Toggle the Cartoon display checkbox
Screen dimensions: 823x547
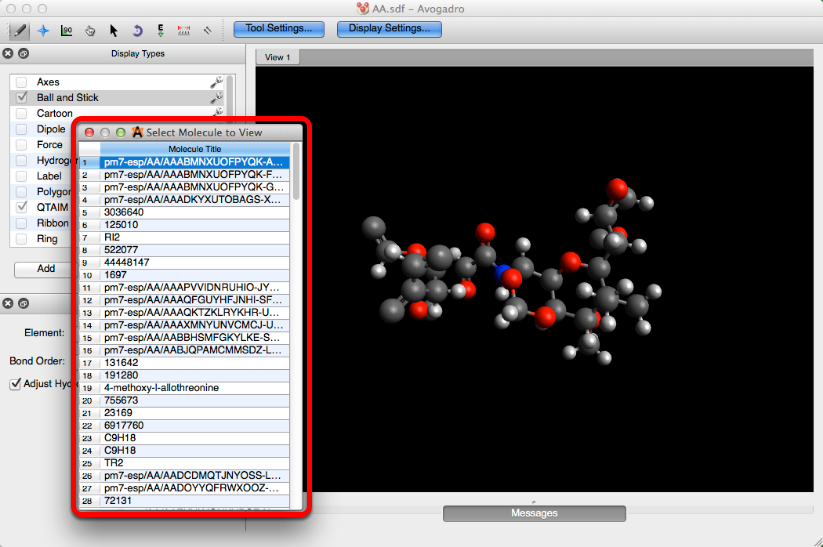[22, 114]
